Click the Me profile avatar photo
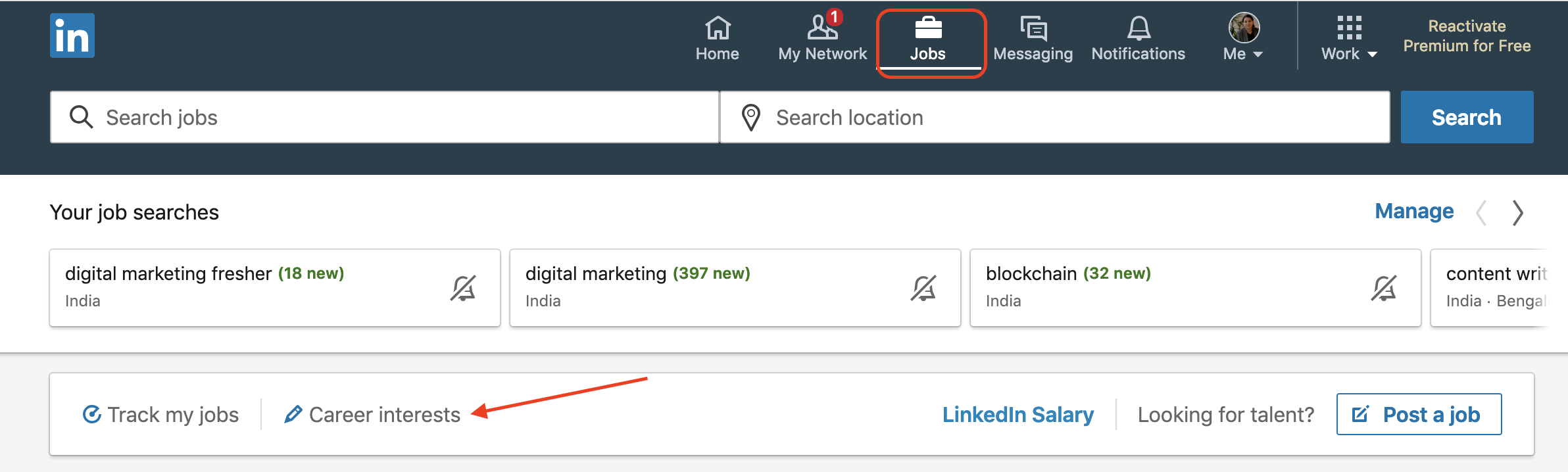Viewport: 1568px width, 472px height. pyautogui.click(x=1244, y=28)
